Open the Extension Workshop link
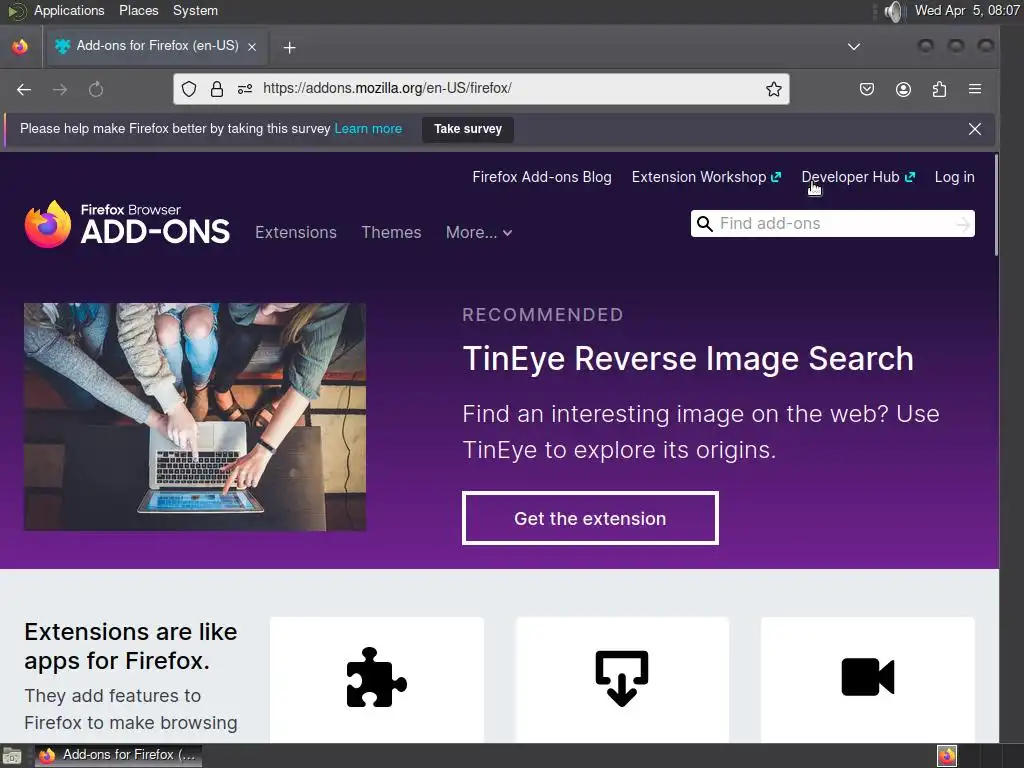Screen dimensions: 1024x768 [x=706, y=177]
